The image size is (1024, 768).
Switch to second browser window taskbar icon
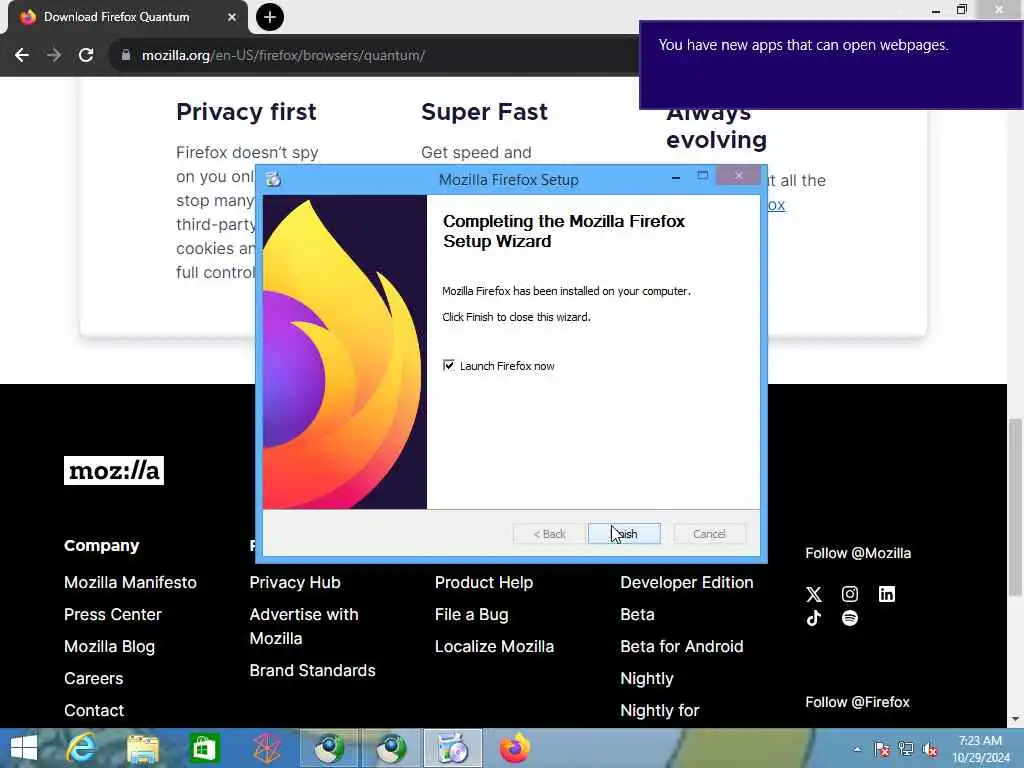tap(391, 748)
